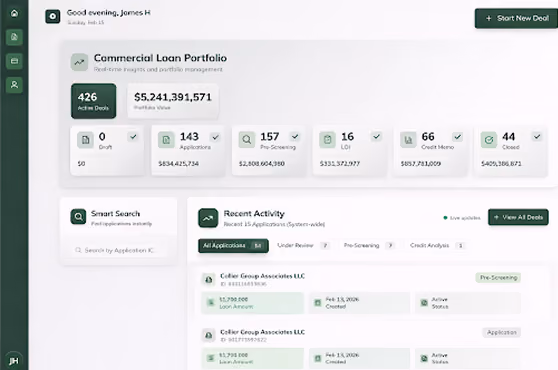Click the Good evening greeting text
The image size is (558, 370).
[109, 13]
